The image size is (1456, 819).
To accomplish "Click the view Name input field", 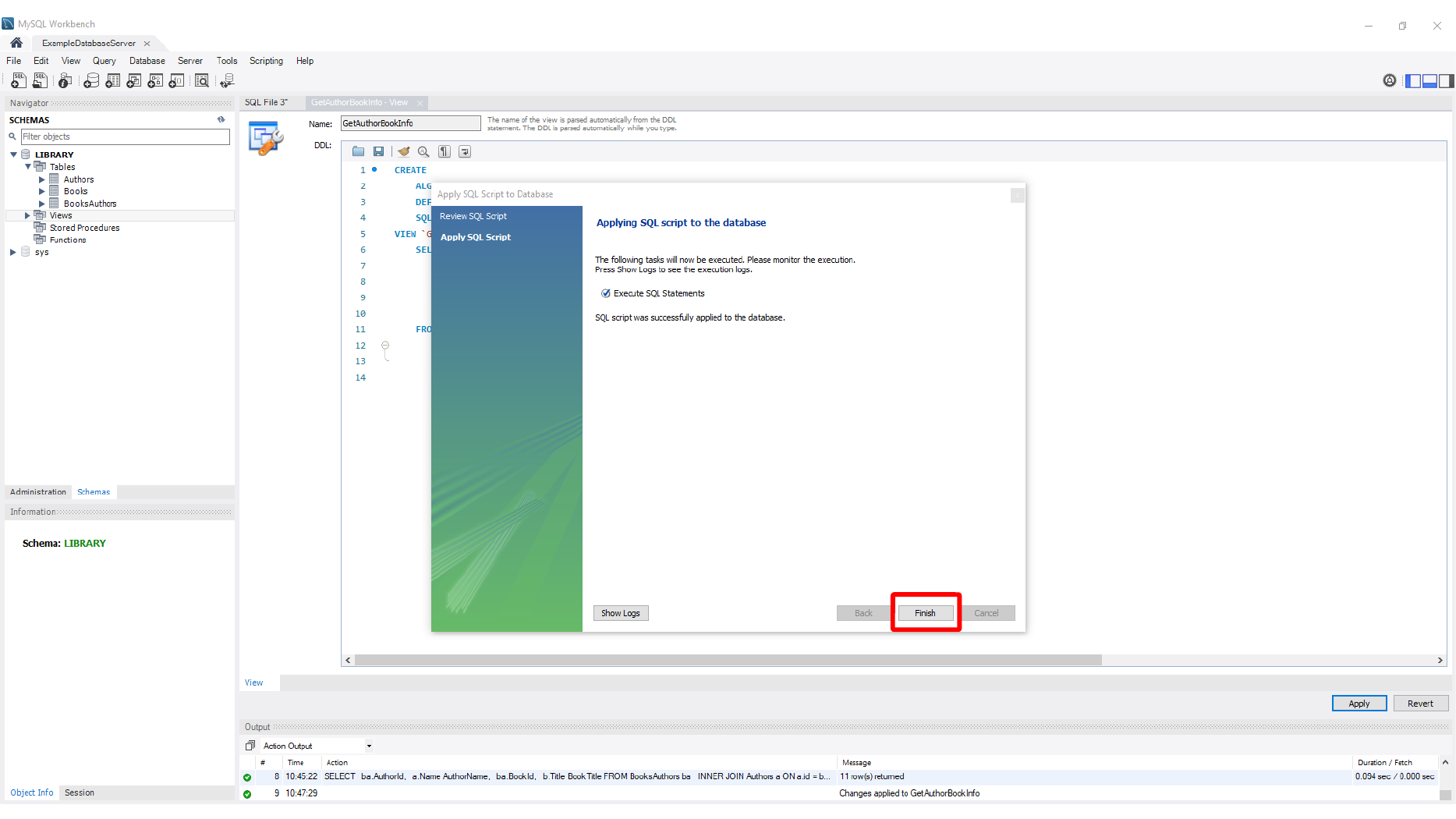I will 411,123.
